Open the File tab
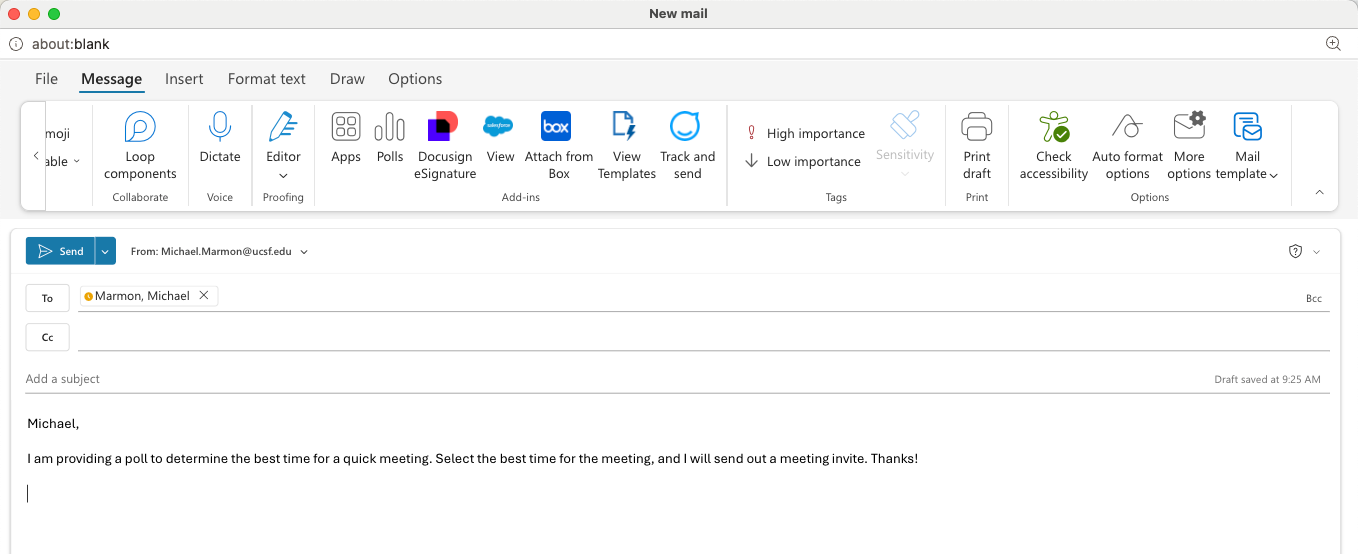The image size is (1358, 554). [x=46, y=79]
